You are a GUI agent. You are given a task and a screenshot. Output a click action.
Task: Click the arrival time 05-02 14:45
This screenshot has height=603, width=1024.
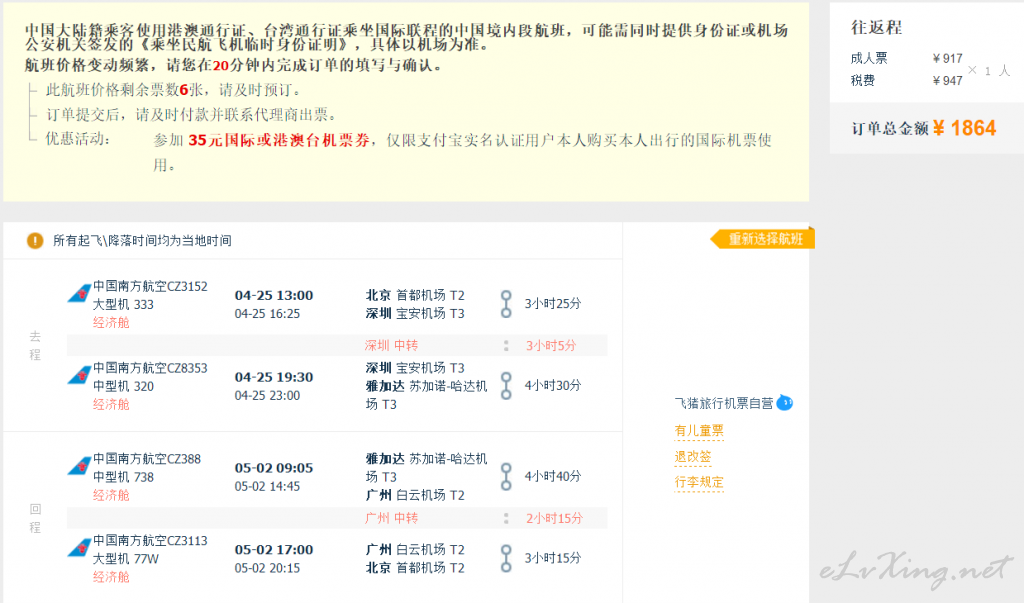click(x=268, y=486)
